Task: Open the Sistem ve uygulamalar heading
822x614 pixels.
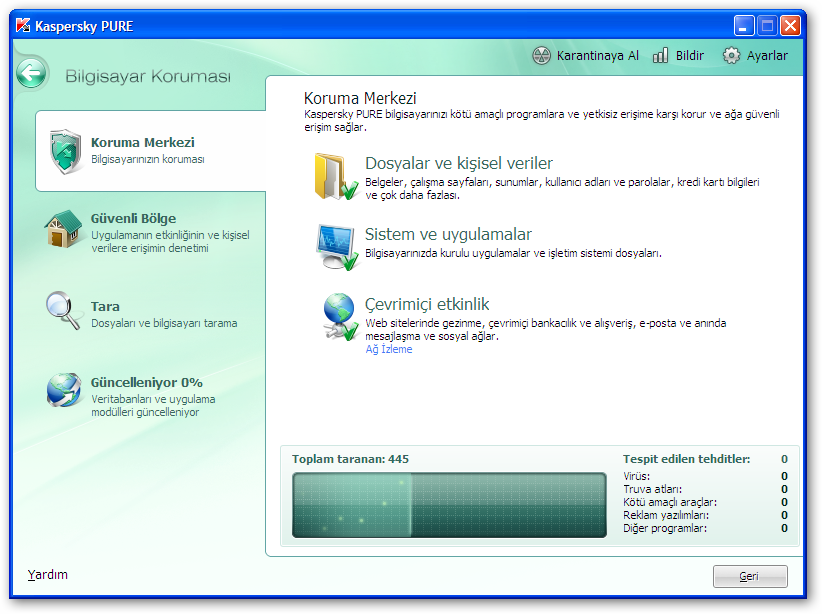Action: click(448, 234)
